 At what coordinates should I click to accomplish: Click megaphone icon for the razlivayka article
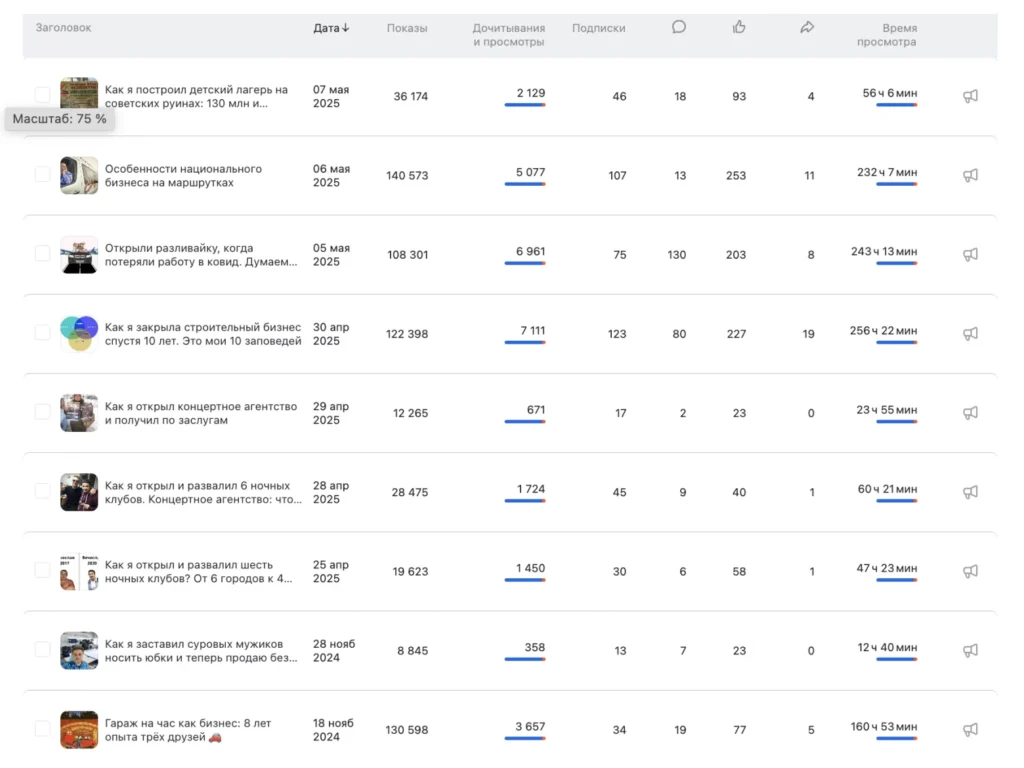click(x=970, y=254)
